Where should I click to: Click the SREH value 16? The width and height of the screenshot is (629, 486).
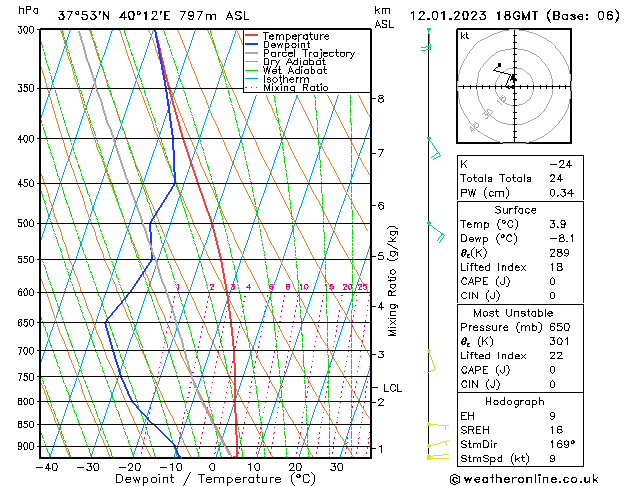(556, 430)
